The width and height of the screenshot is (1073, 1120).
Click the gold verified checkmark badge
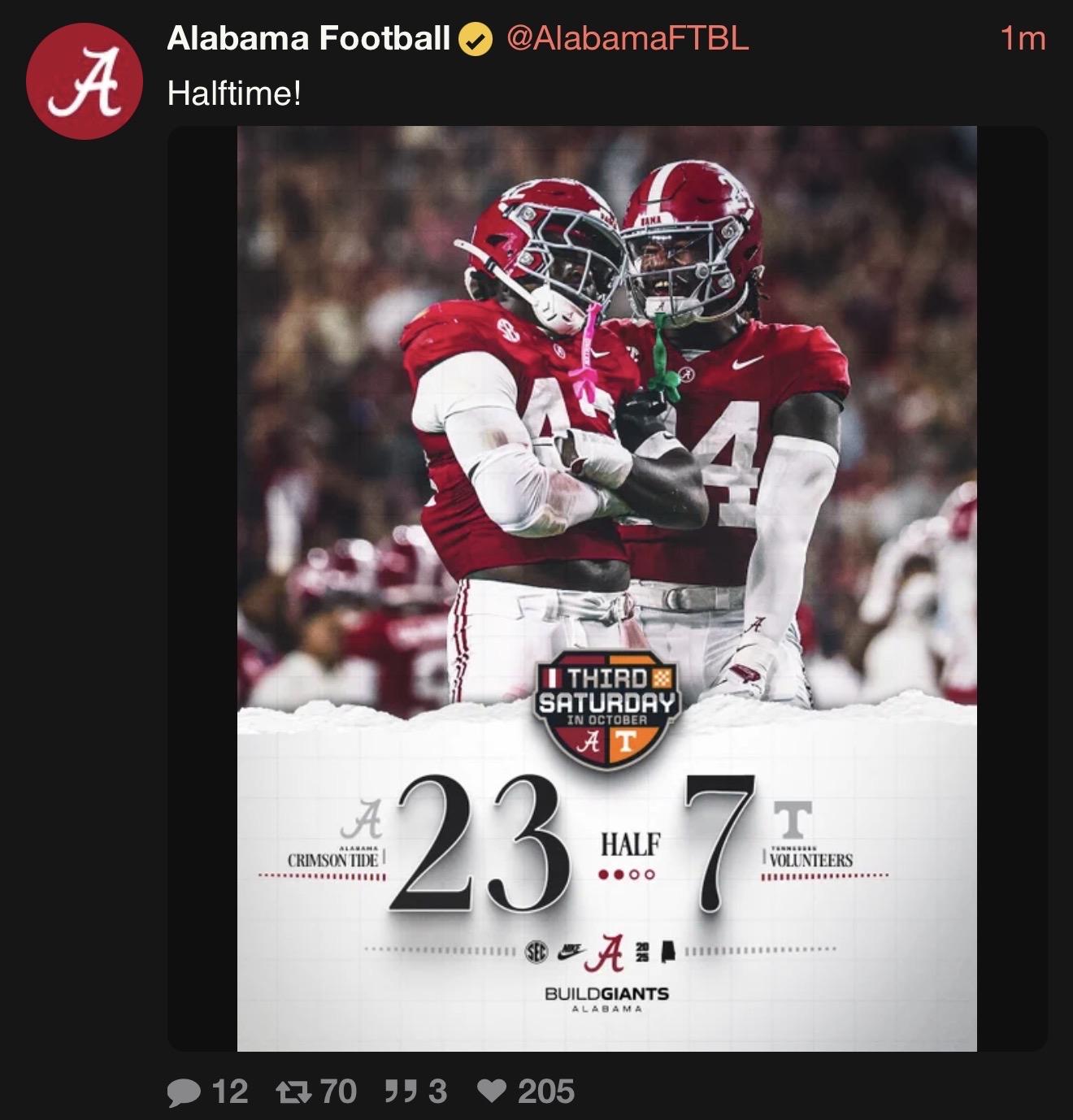tap(476, 39)
